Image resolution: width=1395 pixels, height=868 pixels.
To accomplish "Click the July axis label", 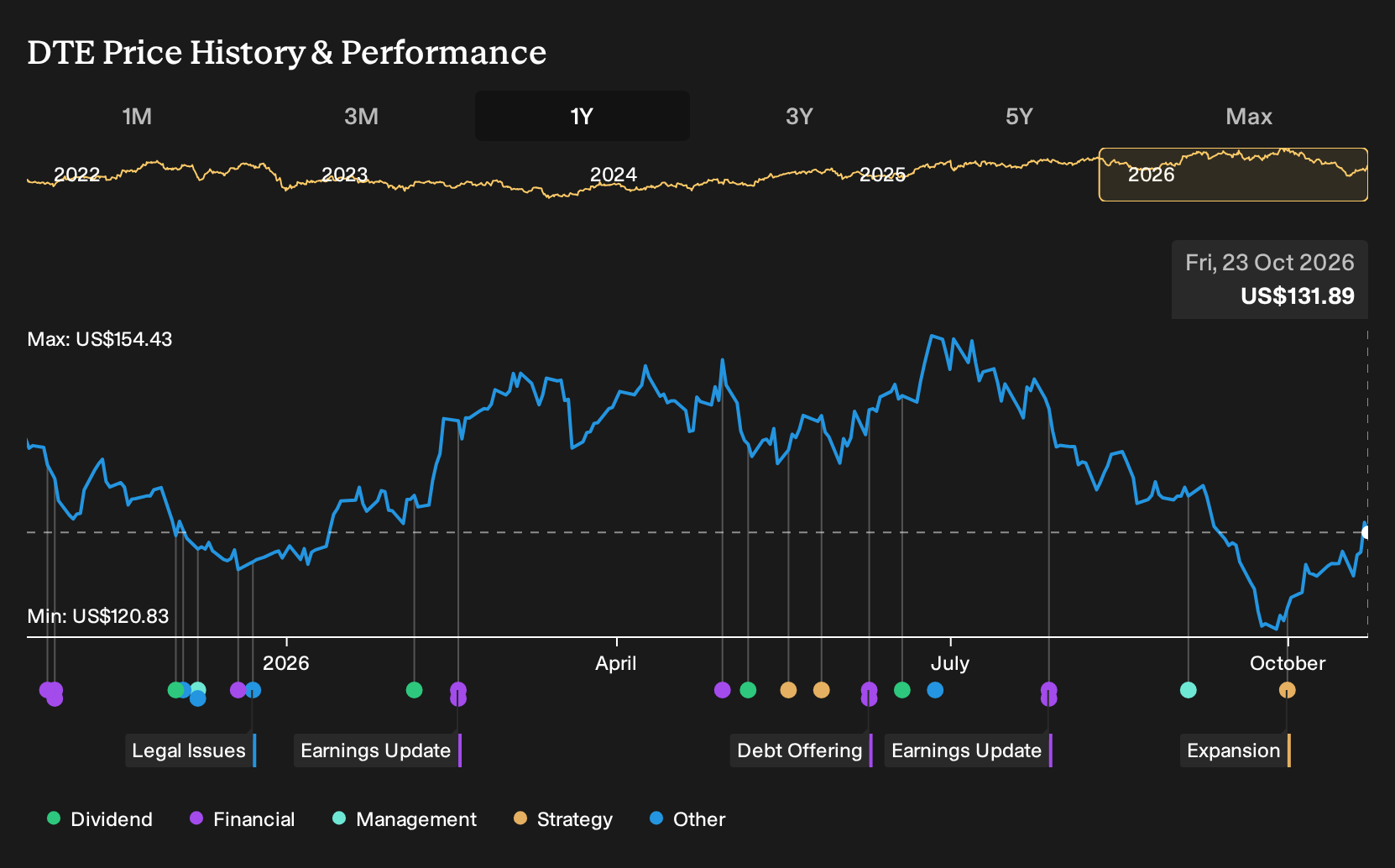I will tap(950, 663).
